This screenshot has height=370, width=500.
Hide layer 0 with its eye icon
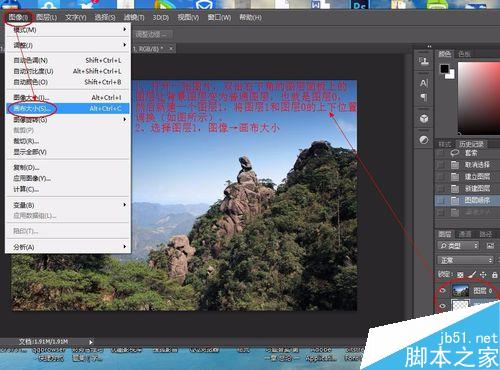[442, 290]
